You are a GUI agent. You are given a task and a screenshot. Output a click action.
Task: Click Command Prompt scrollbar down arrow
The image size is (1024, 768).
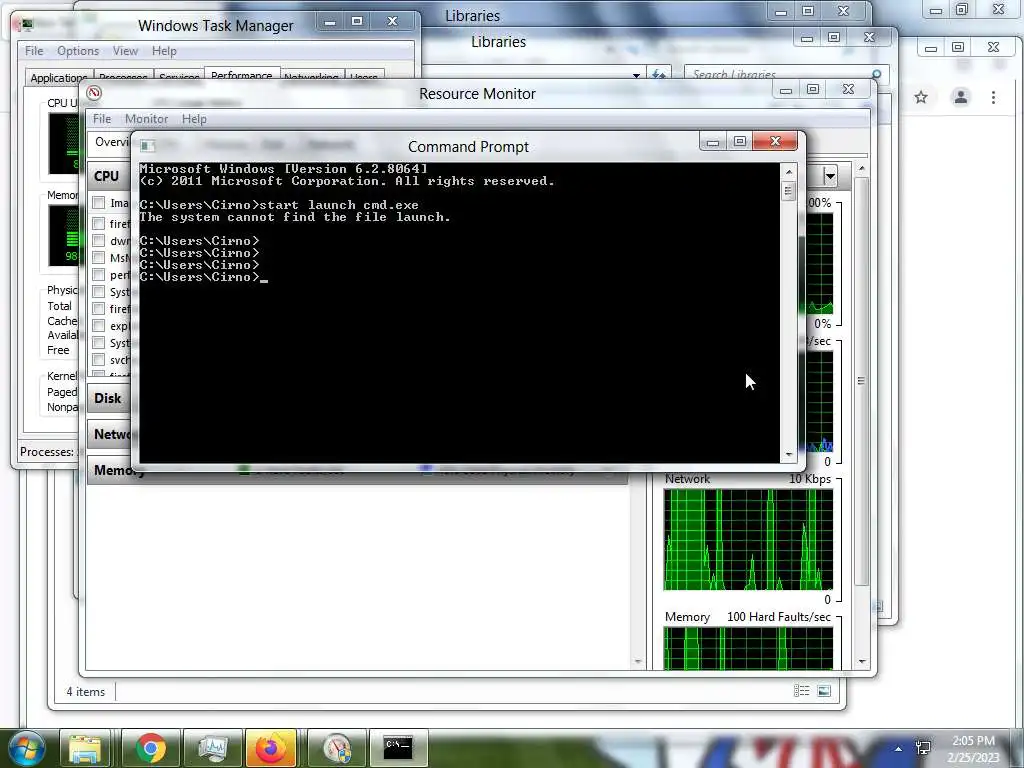[788, 454]
